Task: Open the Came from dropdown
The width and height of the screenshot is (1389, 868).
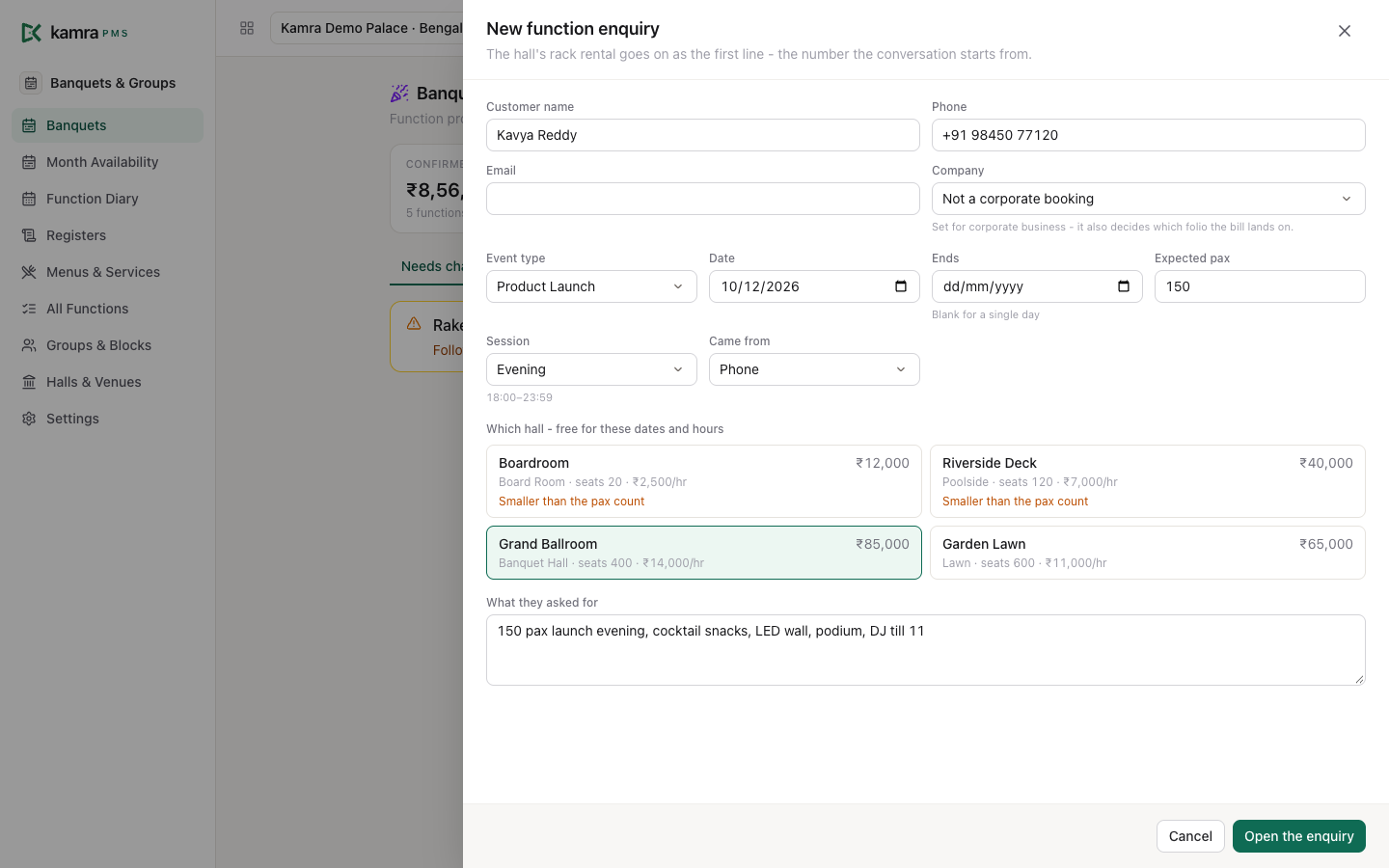Action: coord(814,369)
